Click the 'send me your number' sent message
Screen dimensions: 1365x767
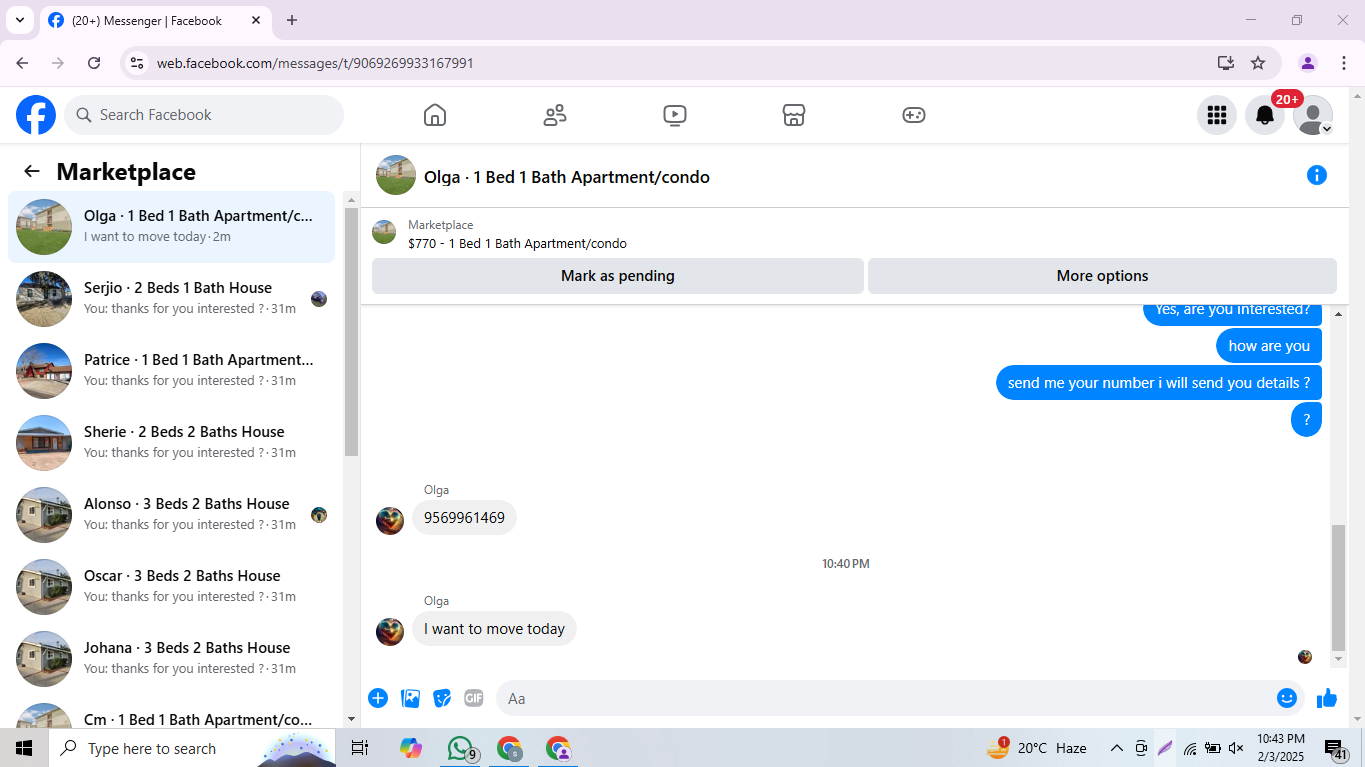pyautogui.click(x=1159, y=383)
